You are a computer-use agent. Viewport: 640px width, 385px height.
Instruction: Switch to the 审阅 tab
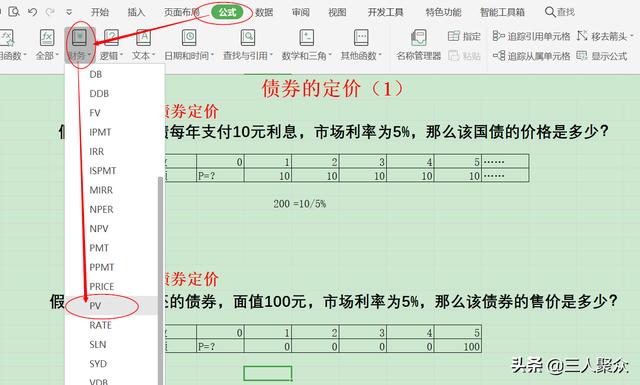301,12
